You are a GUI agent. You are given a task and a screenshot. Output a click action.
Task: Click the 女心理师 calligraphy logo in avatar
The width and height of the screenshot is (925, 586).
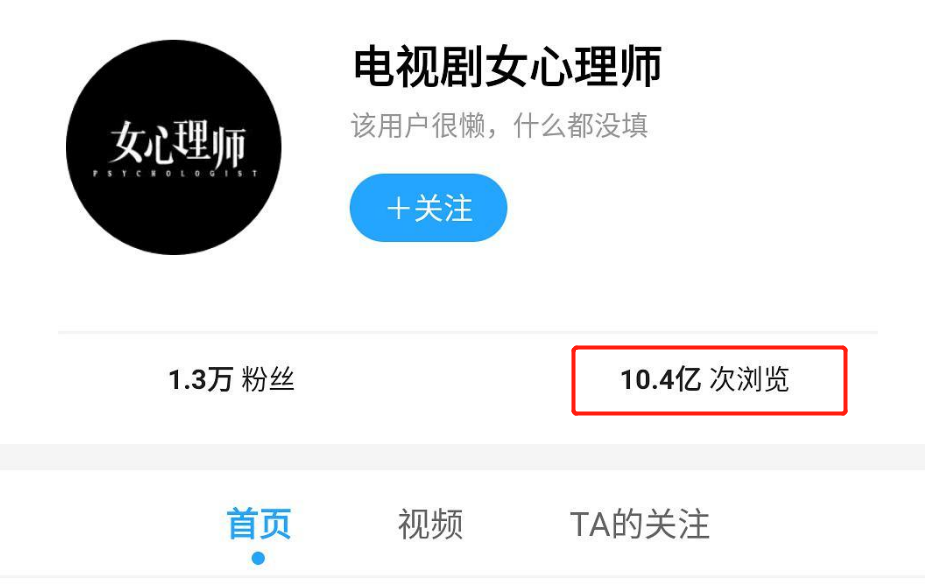[x=177, y=143]
